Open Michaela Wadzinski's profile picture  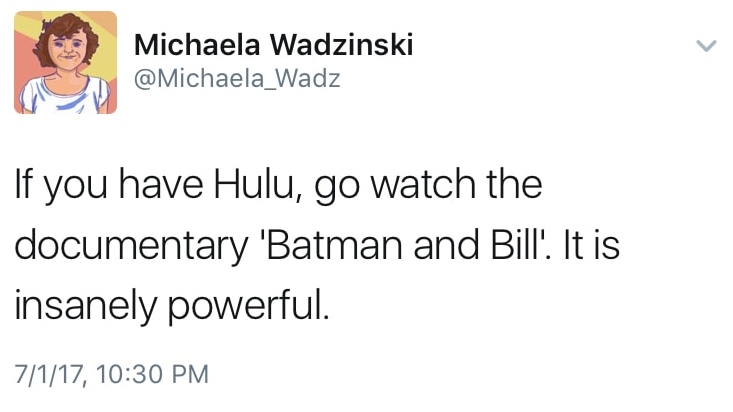click(65, 63)
